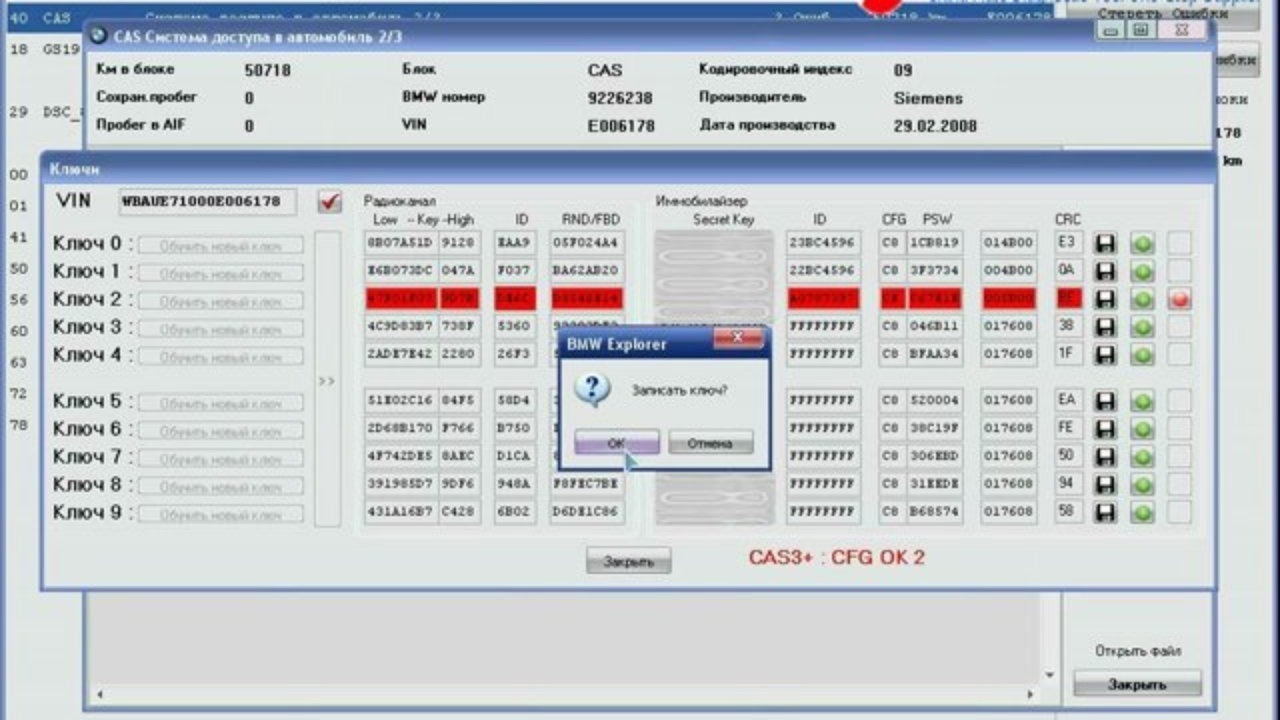Toggle the rightmost checkbox in Ключ 1 row
The image size is (1280, 720).
[x=1180, y=271]
